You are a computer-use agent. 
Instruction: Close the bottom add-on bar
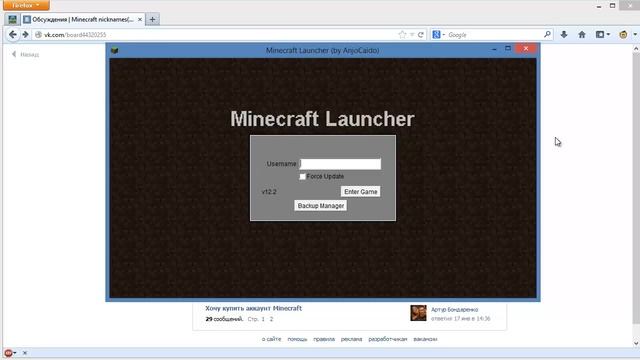pos(25,353)
